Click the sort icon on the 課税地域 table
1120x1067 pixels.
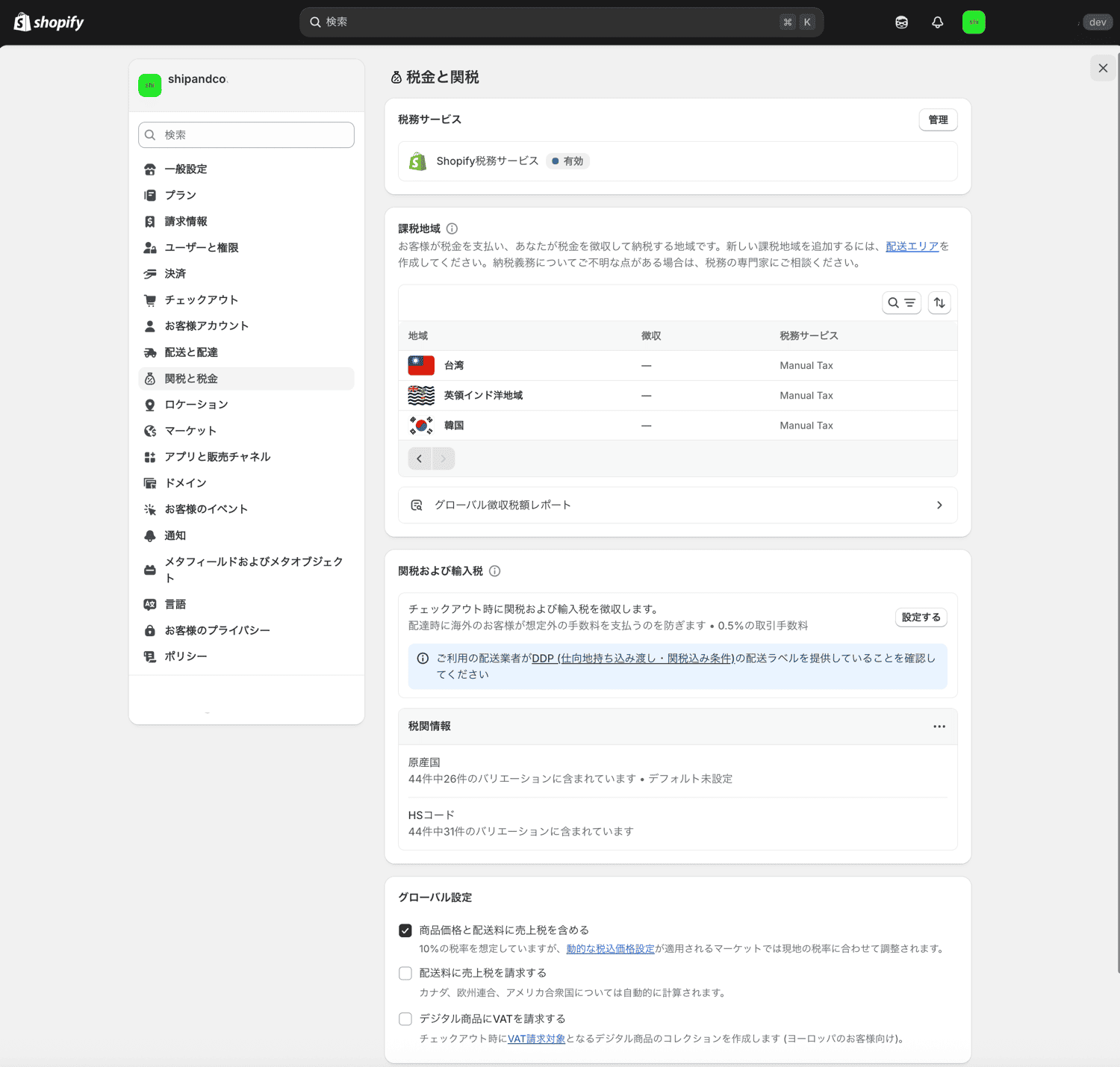coord(939,302)
